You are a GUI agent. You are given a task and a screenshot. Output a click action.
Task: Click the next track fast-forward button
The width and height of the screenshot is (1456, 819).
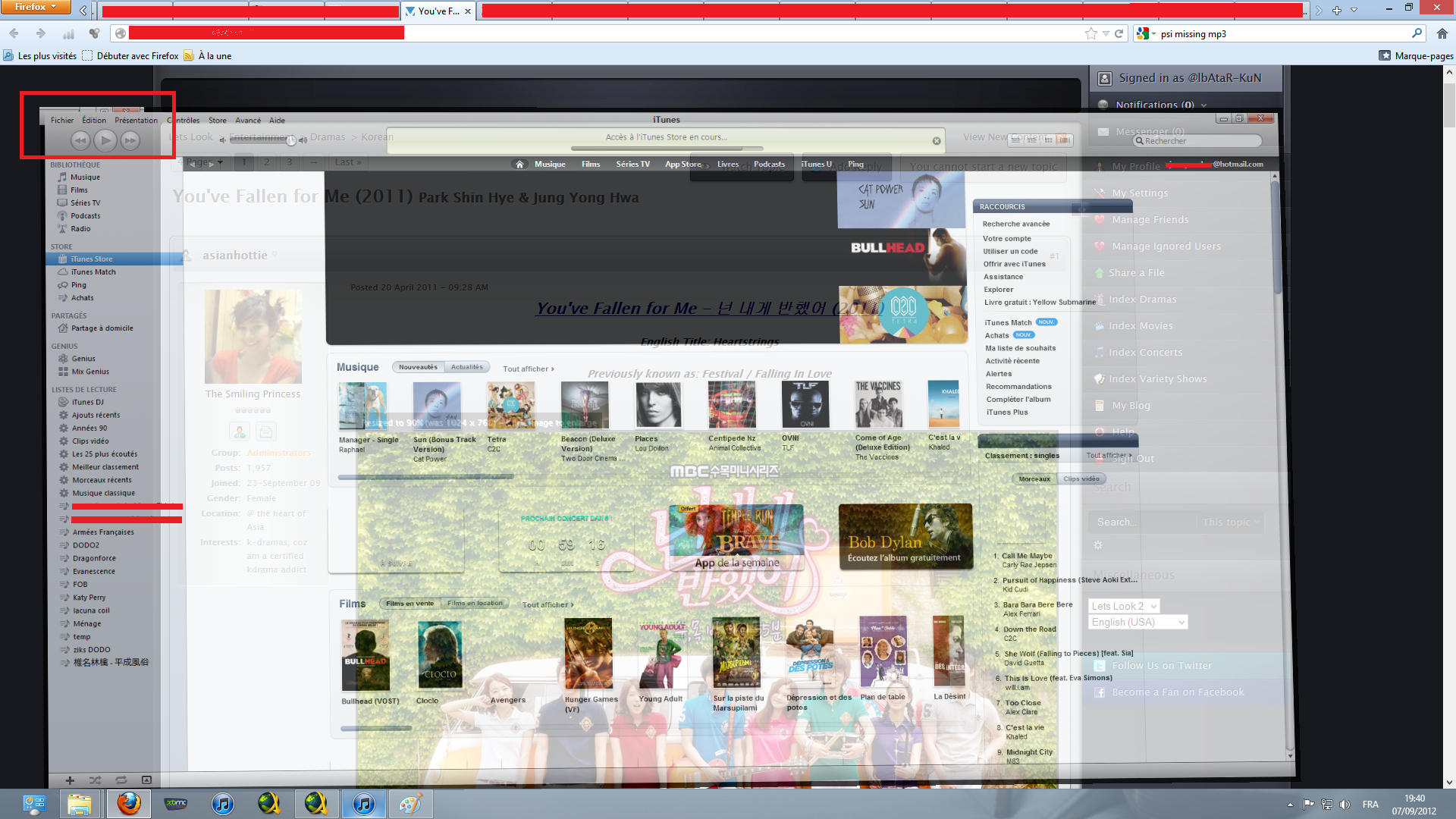[130, 140]
